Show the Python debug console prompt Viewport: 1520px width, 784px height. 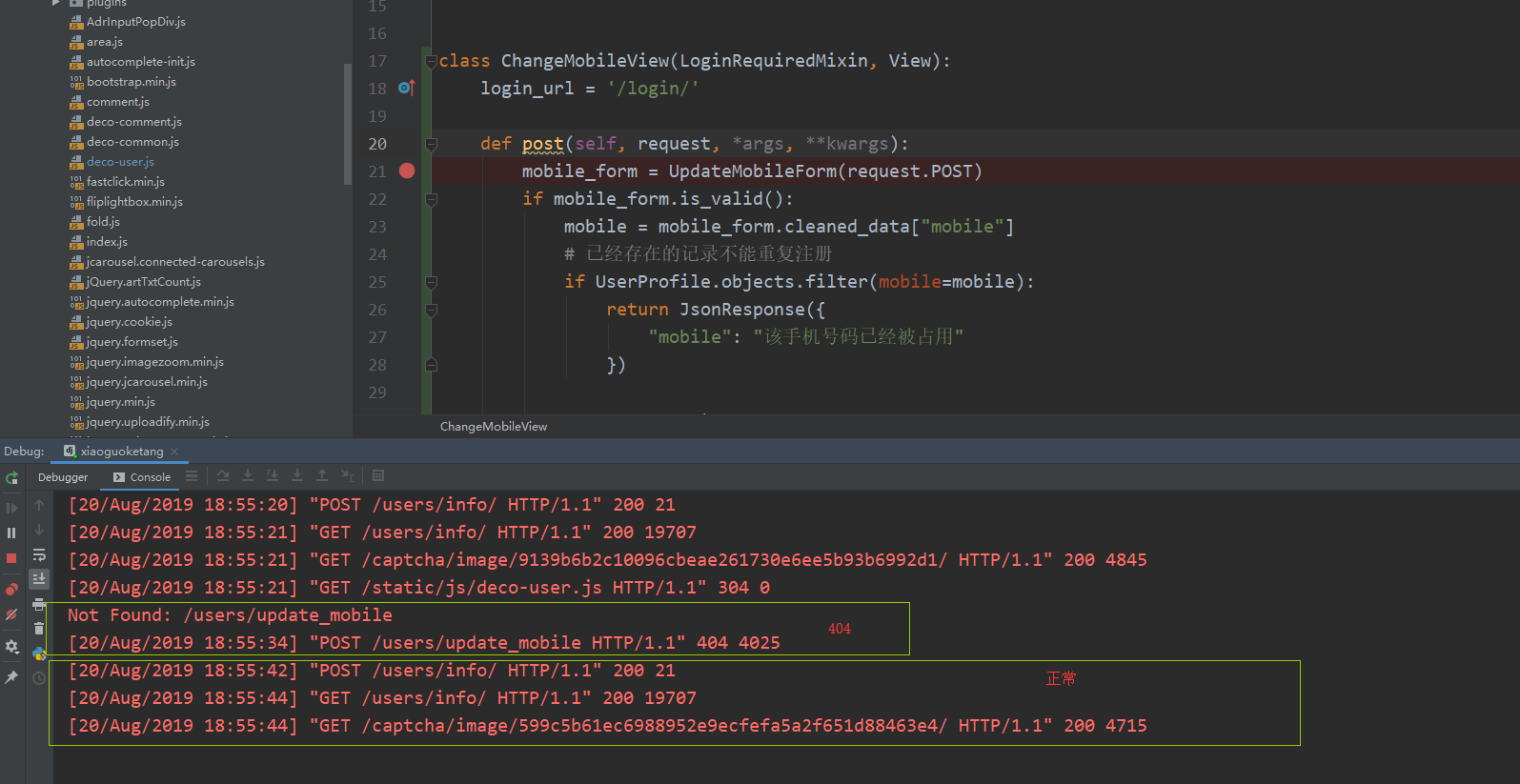[39, 653]
